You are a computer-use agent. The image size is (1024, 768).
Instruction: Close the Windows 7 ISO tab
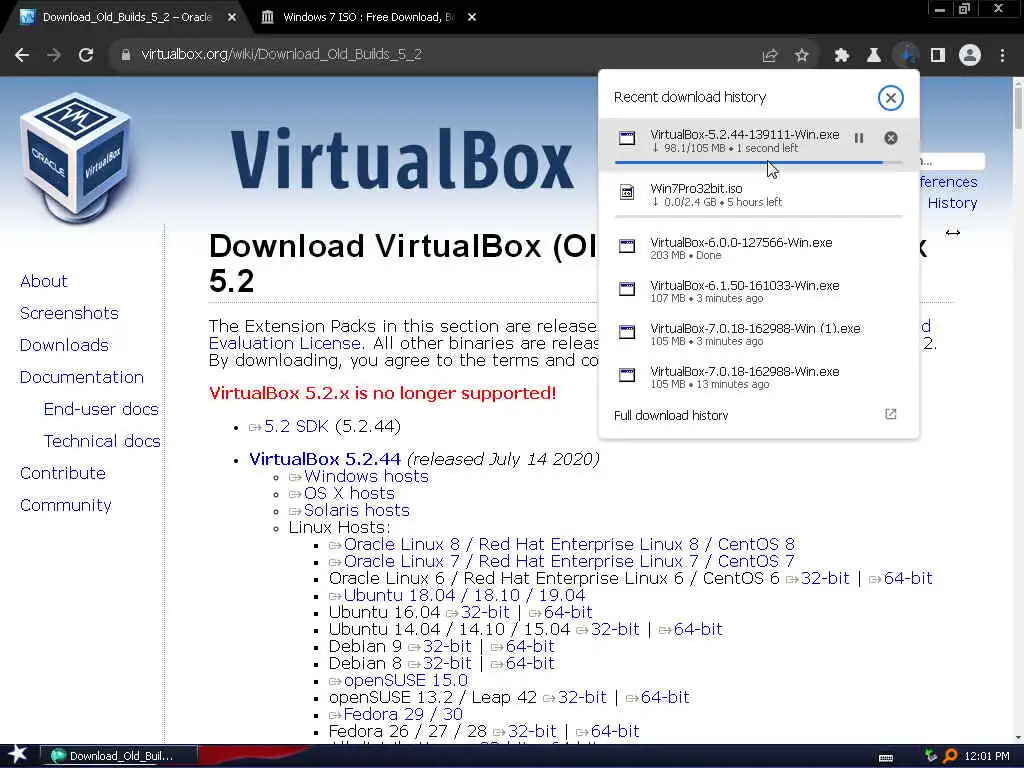pos(472,17)
